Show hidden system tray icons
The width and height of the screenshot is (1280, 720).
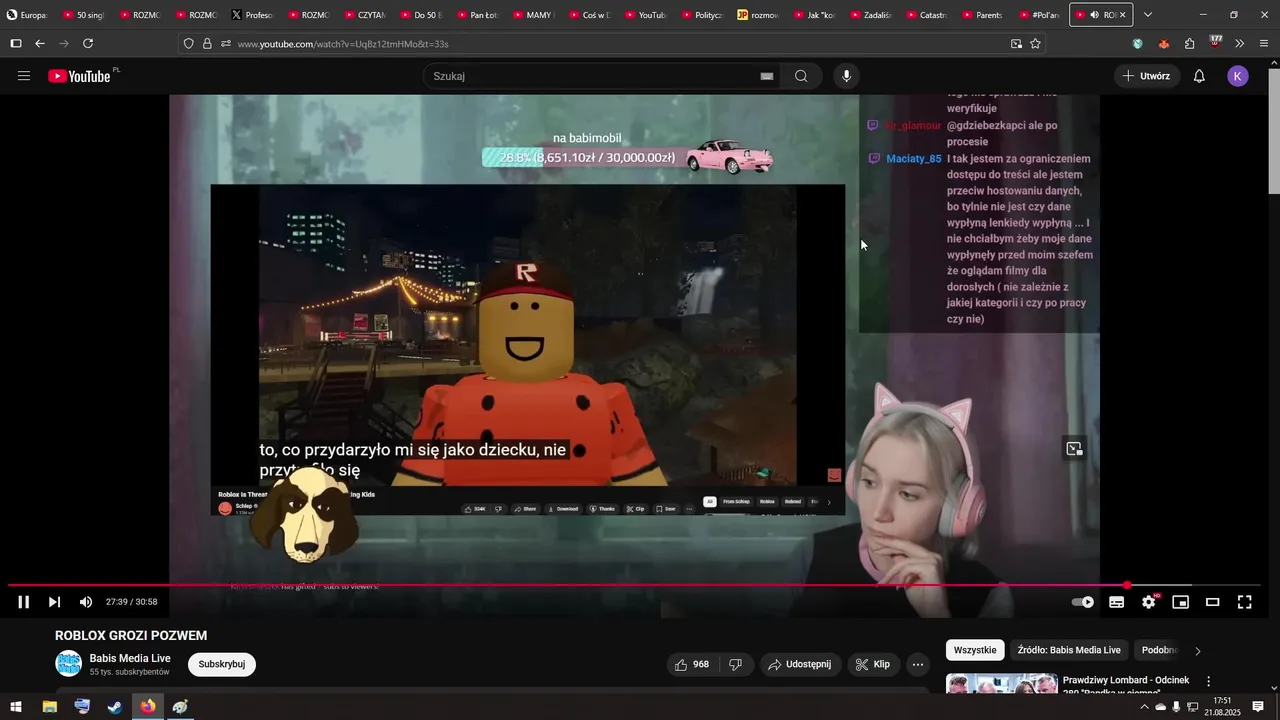[x=1144, y=707]
